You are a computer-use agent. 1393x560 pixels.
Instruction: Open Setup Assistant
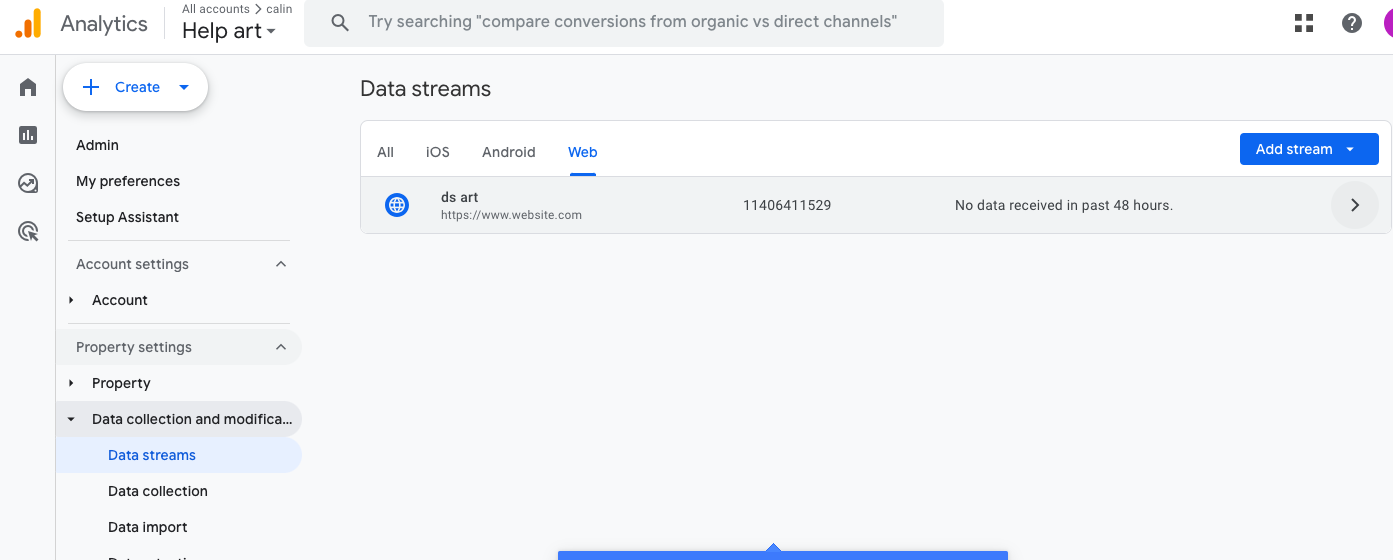click(127, 217)
